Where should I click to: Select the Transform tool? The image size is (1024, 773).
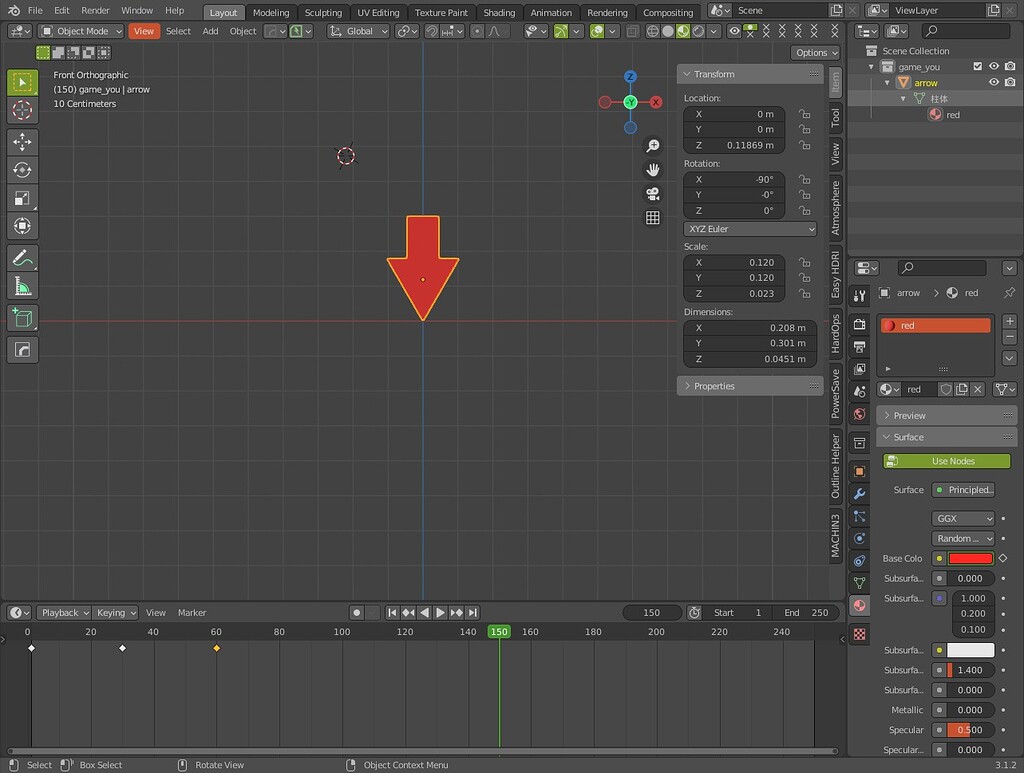pos(22,226)
